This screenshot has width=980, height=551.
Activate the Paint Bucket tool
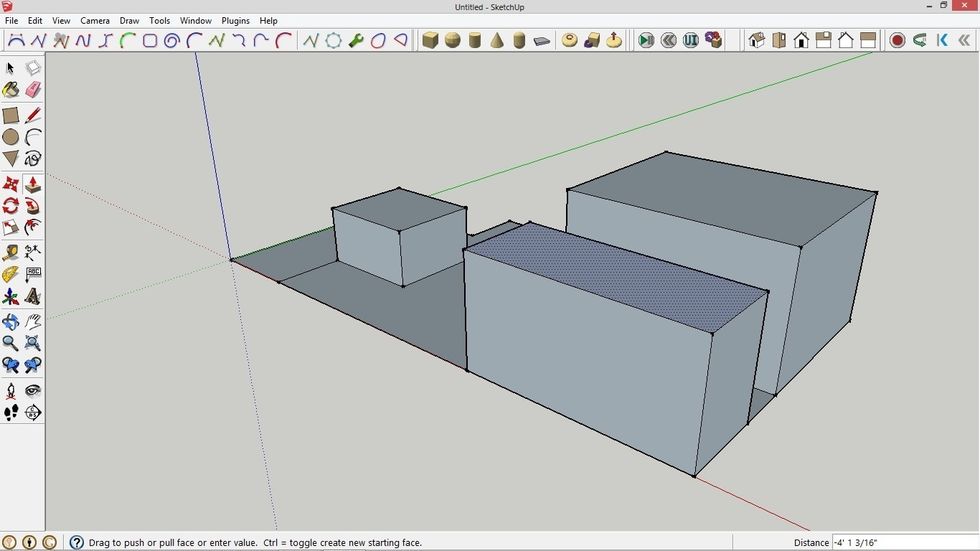coord(11,90)
